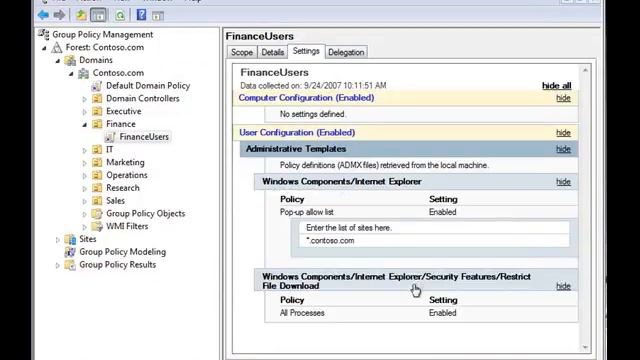This screenshot has width=640, height=360.
Task: Expand the Executive OU node
Action: click(84, 111)
